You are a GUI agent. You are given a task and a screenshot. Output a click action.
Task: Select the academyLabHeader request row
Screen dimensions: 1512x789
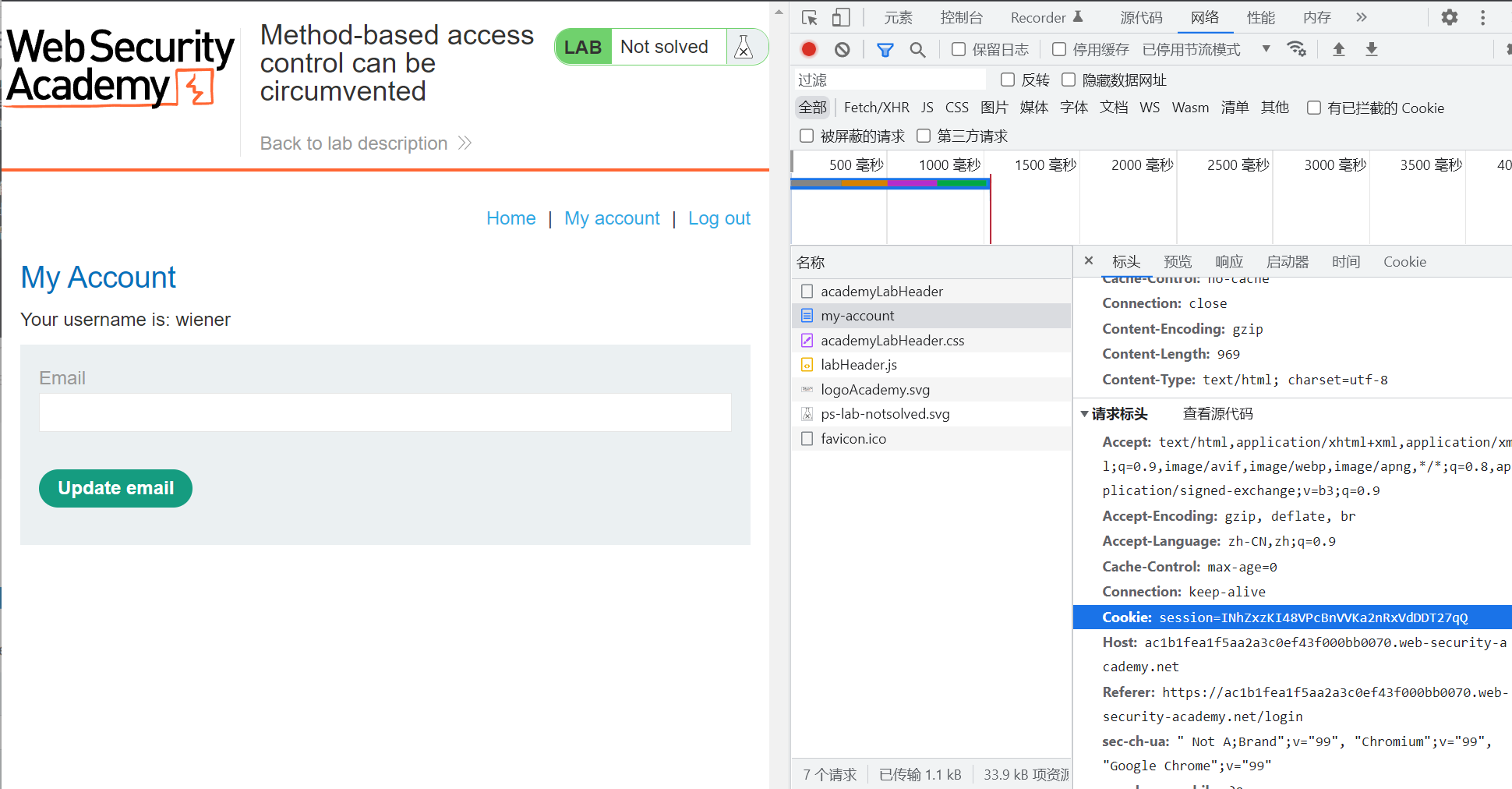coord(931,292)
